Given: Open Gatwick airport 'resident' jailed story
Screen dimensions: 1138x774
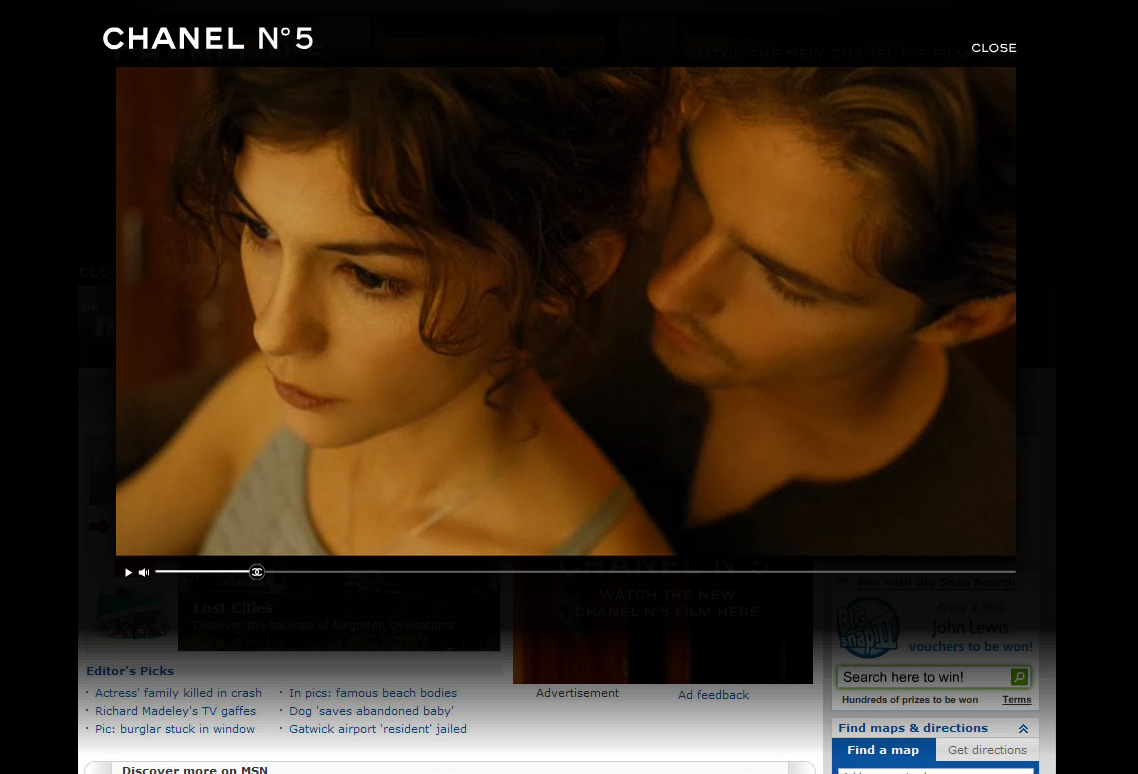Looking at the screenshot, I should click(x=378, y=729).
